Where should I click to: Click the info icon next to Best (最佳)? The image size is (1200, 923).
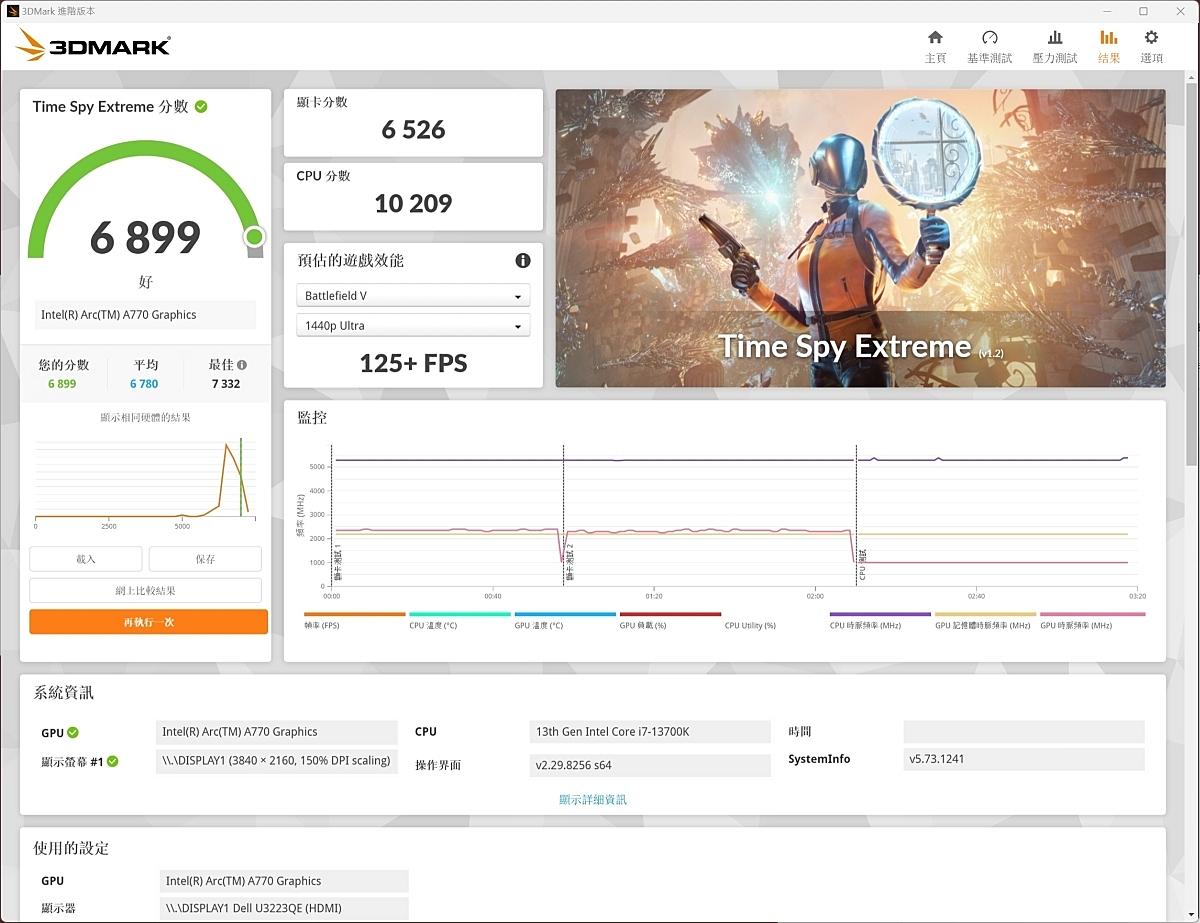[242, 365]
